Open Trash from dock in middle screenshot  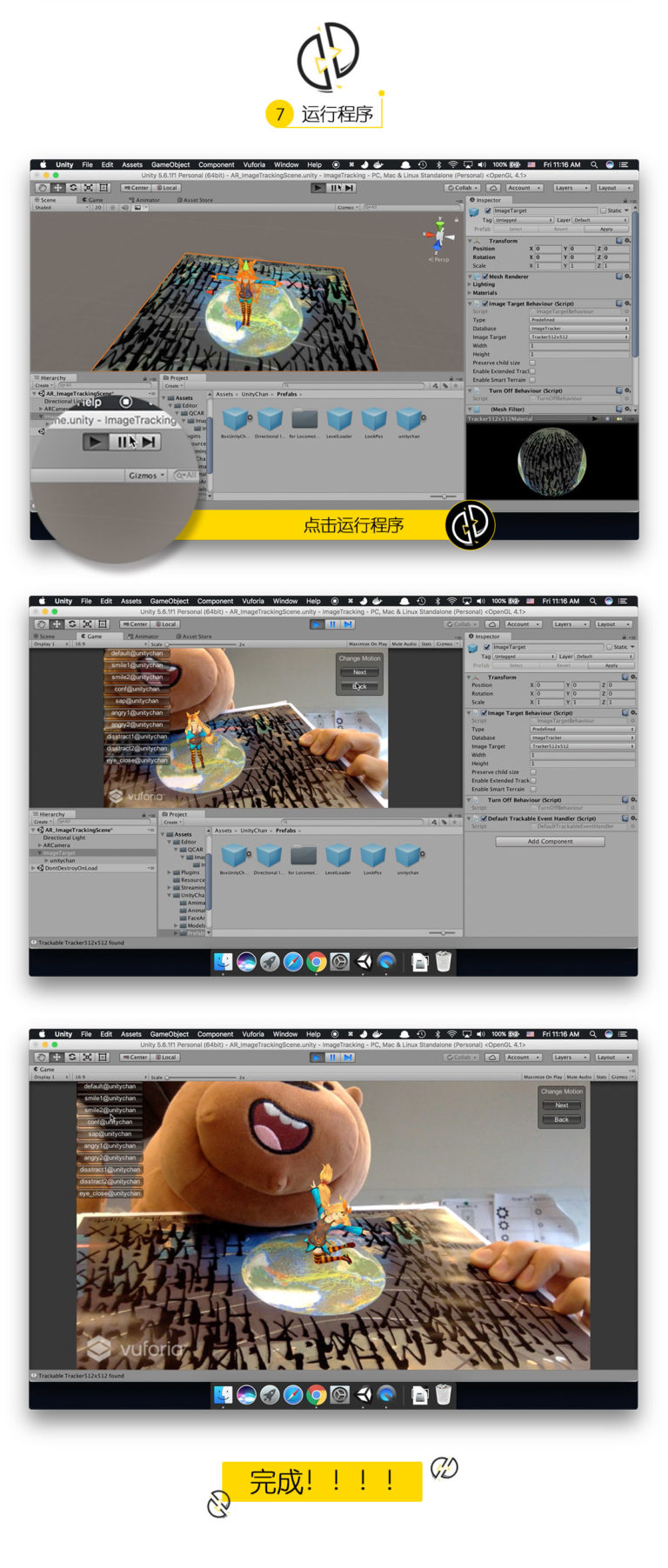click(443, 961)
